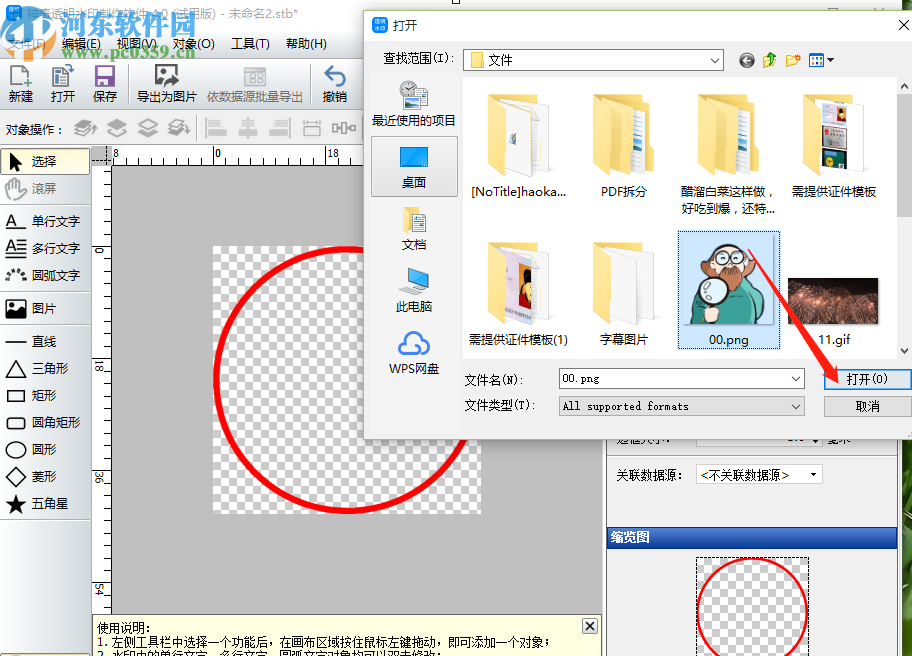This screenshot has height=656, width=912.
Task: Expand the 文件名 combo box arrow
Action: tap(796, 379)
